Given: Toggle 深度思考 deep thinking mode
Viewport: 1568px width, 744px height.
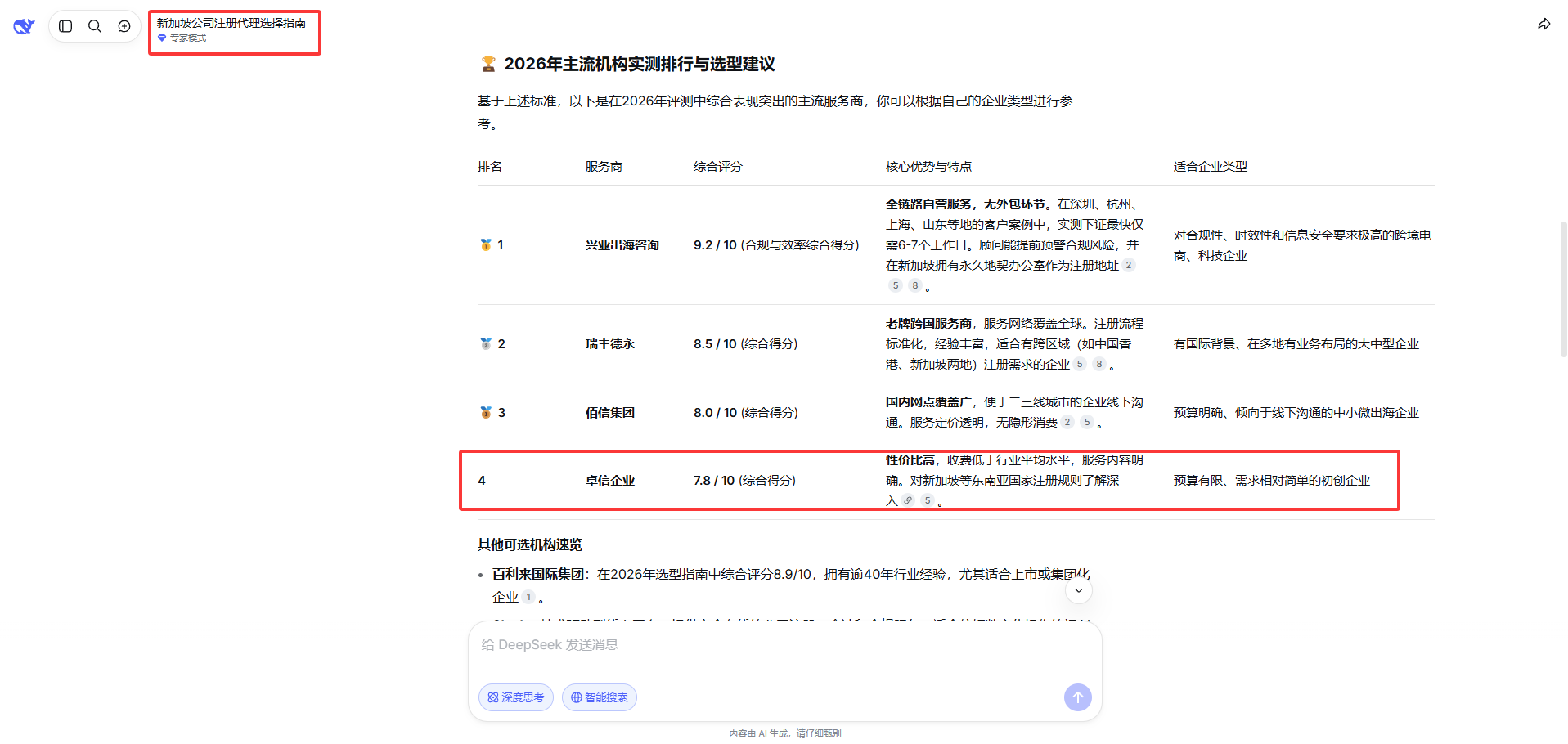Looking at the screenshot, I should click(x=516, y=697).
